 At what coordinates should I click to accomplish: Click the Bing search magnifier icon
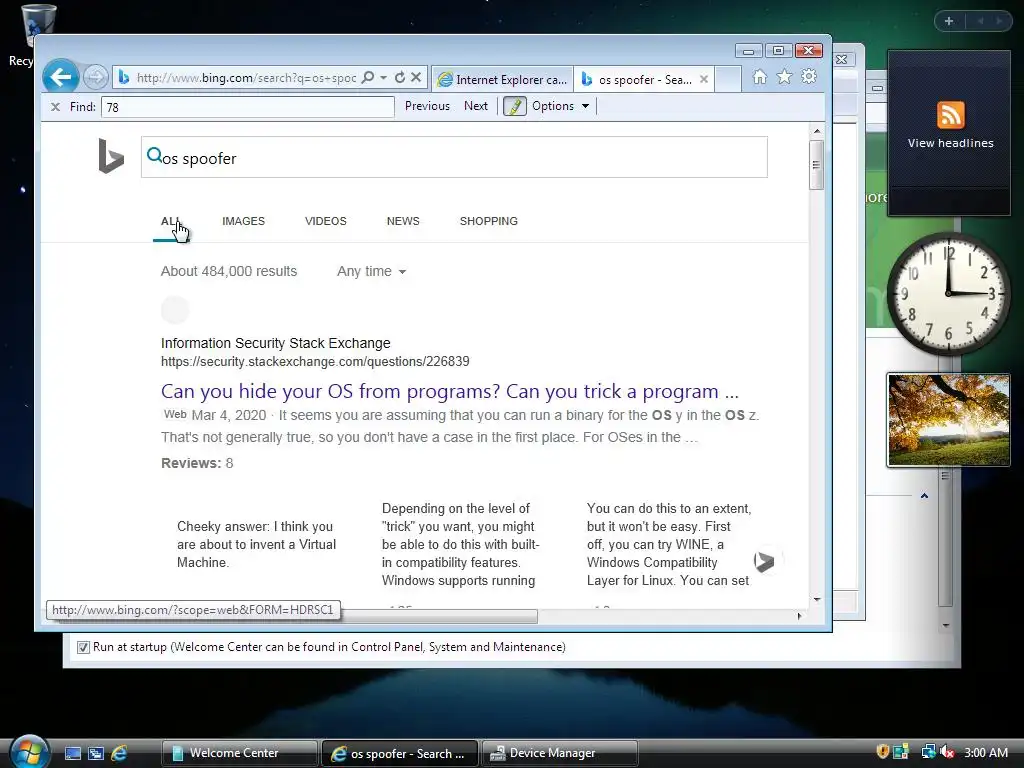pyautogui.click(x=154, y=155)
